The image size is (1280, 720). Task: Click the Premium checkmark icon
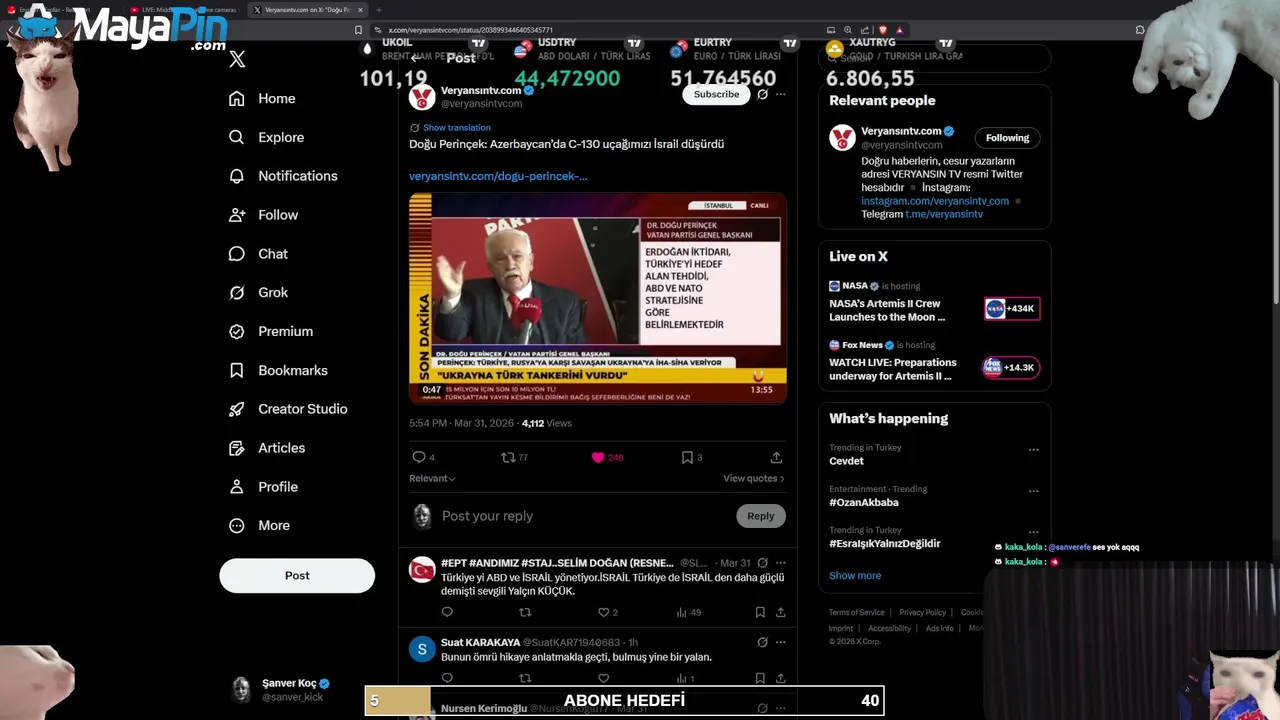(x=236, y=331)
